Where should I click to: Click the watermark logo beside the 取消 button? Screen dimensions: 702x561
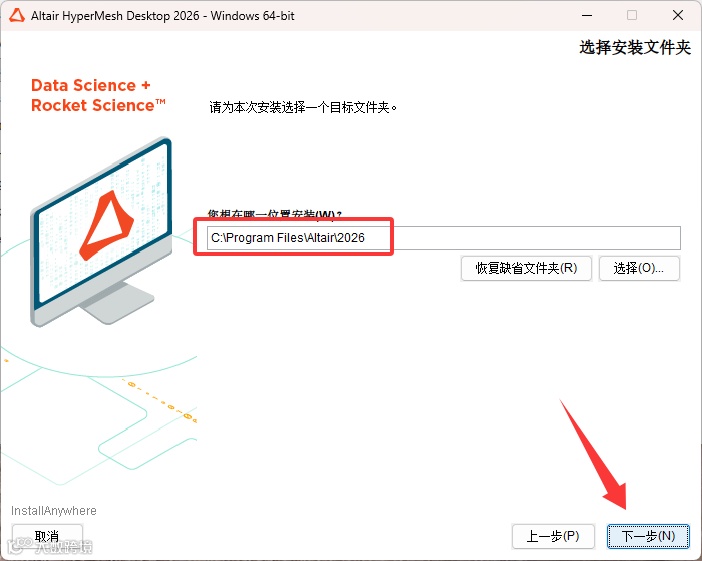coord(20,545)
